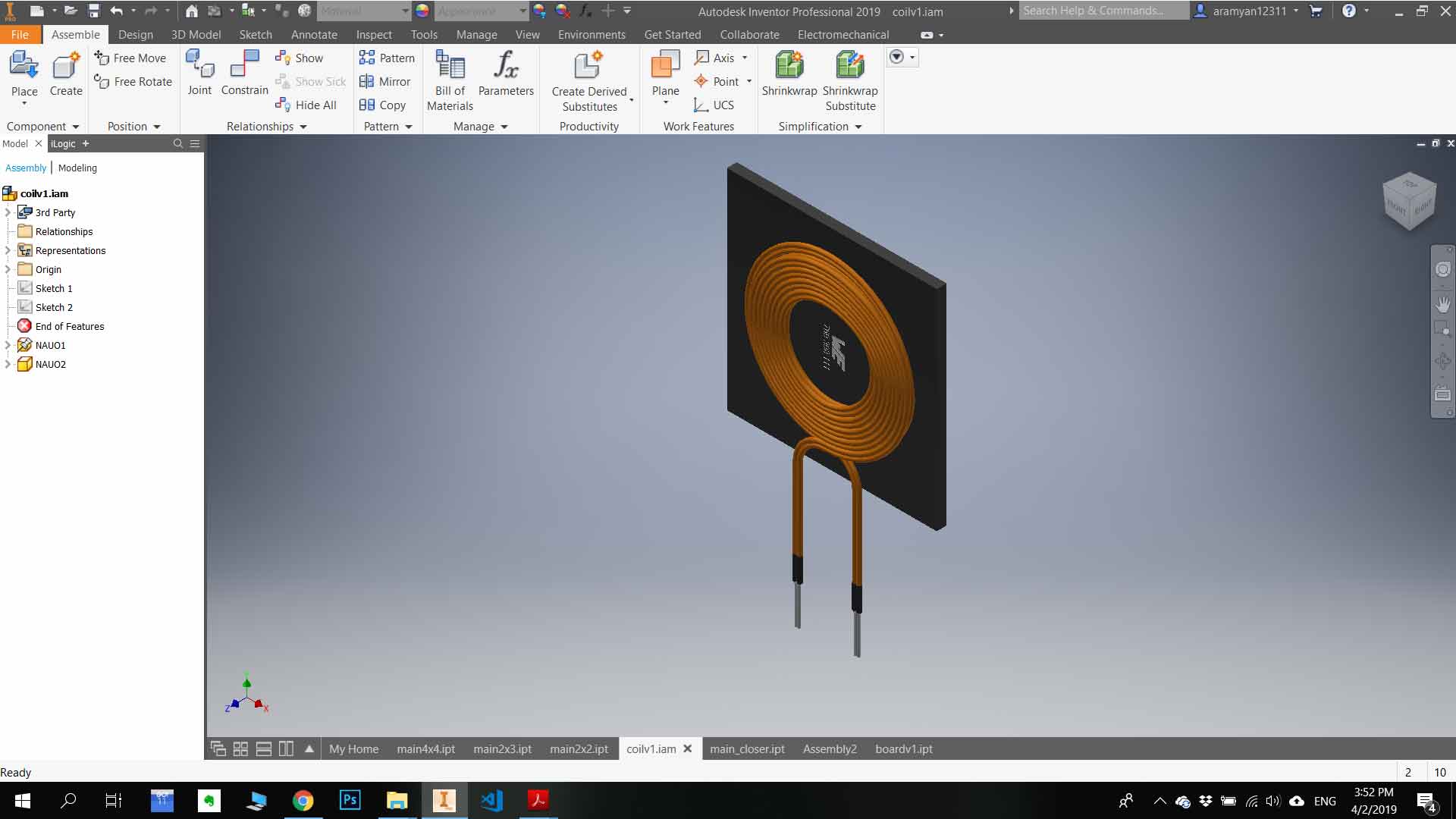Open the Place dropdown arrow
This screenshot has height=819, width=1456.
[24, 104]
